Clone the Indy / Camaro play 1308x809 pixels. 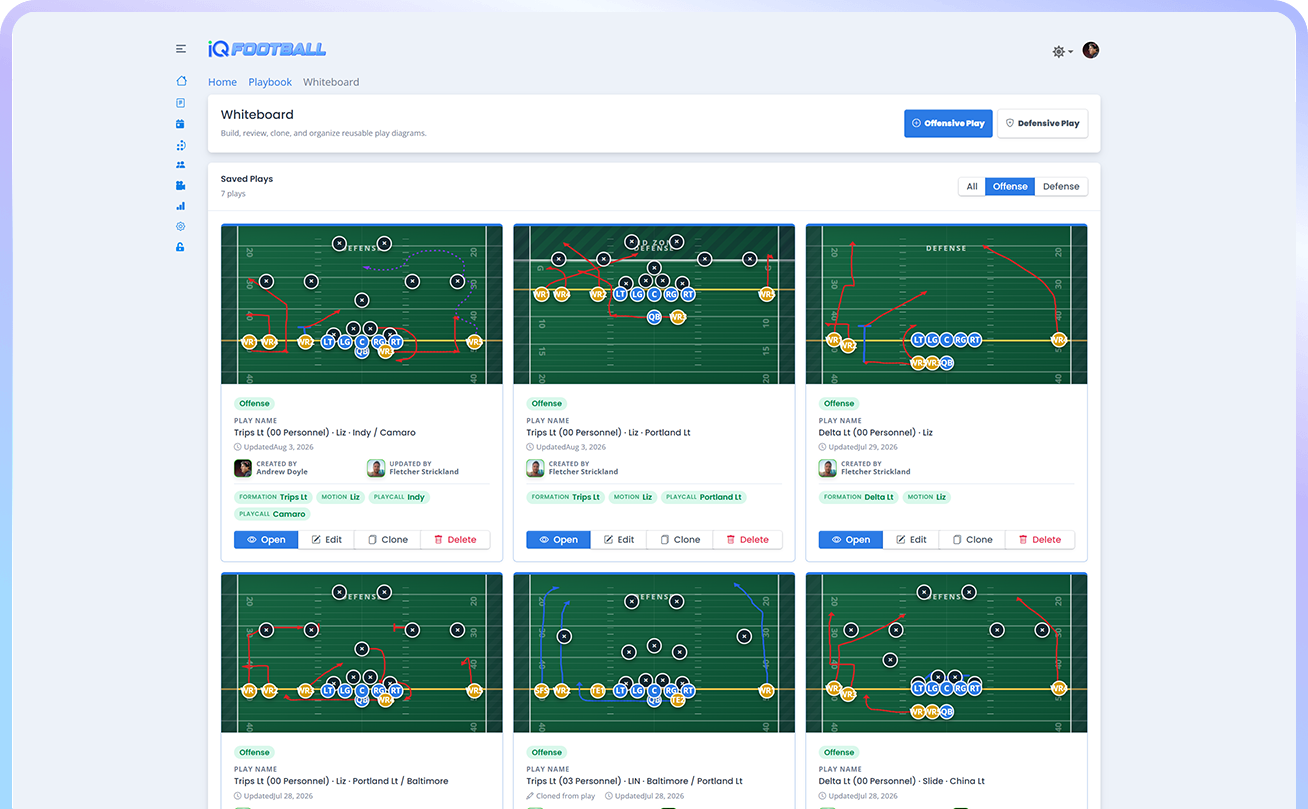387,540
